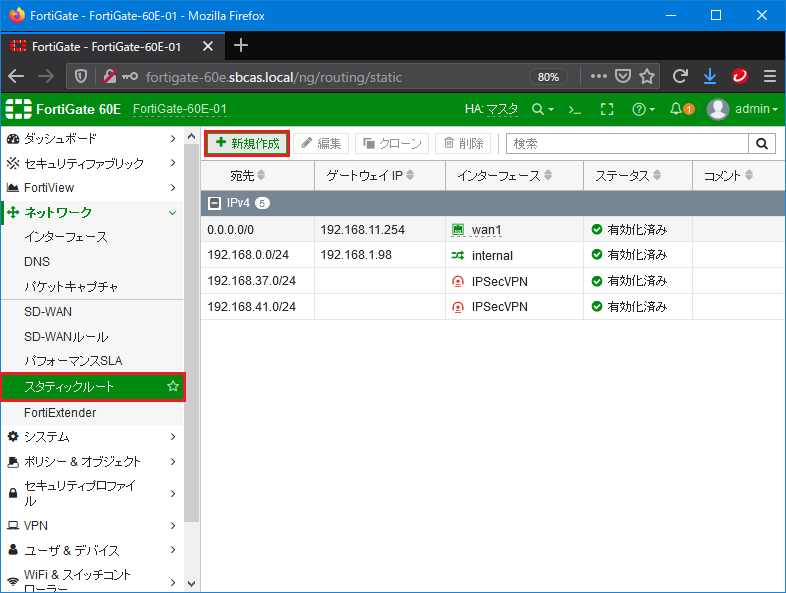Favorite the スタティックルート menu star

click(x=173, y=386)
